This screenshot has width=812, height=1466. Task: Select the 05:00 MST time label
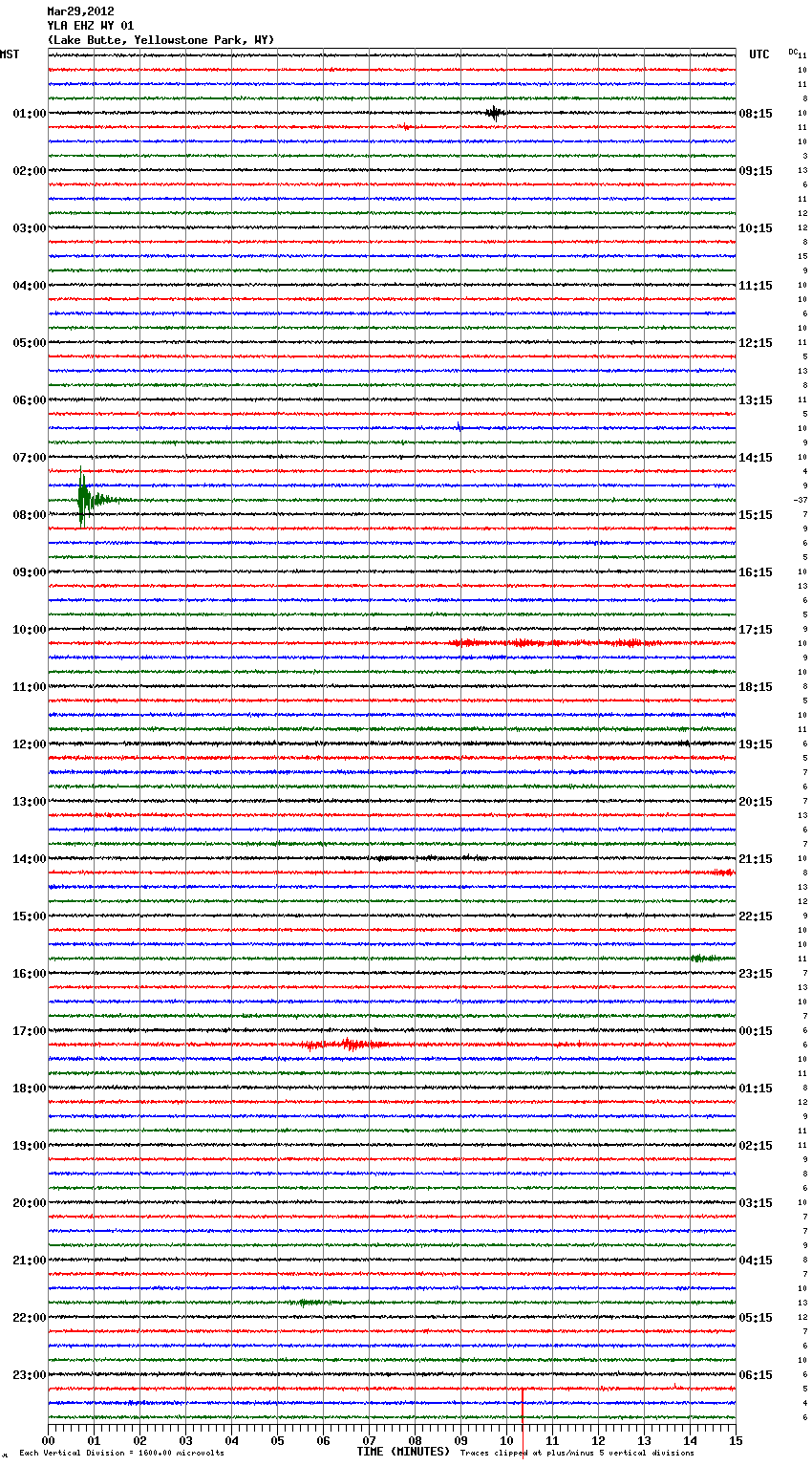point(30,343)
